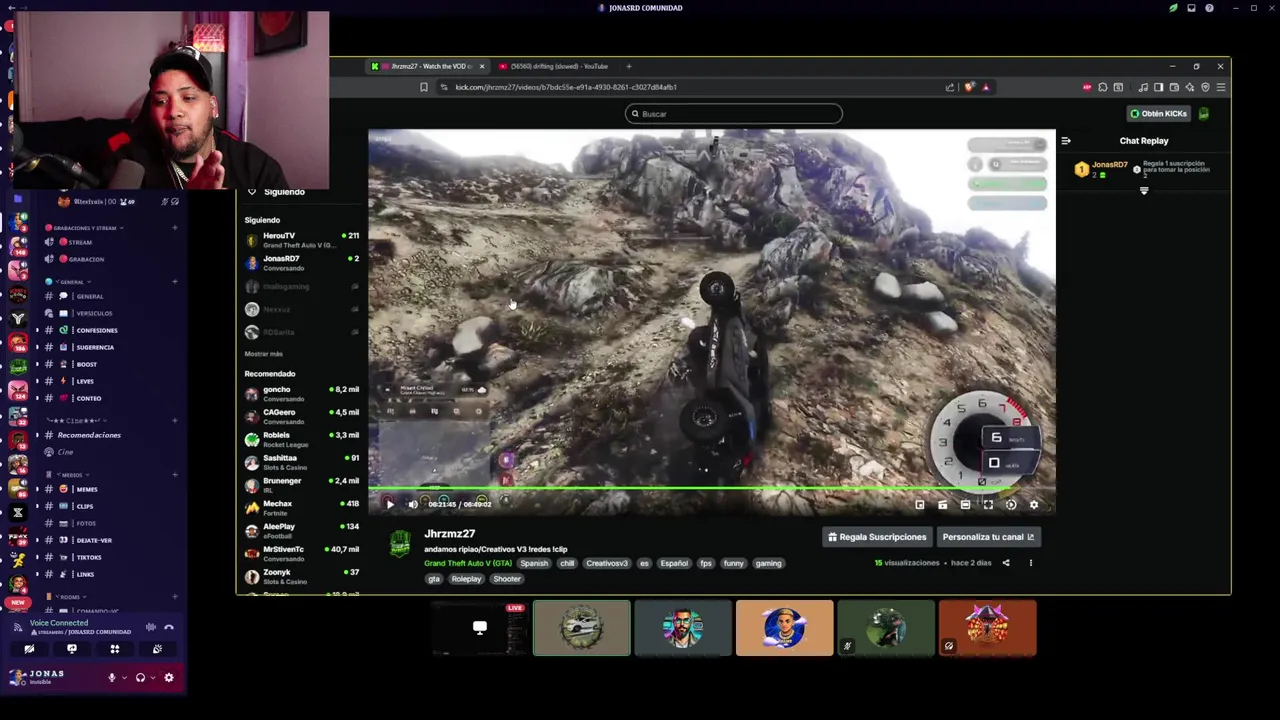This screenshot has width=1280, height=720.
Task: Open Grand Theft Auto V (GTA) category link
Action: (x=468, y=563)
